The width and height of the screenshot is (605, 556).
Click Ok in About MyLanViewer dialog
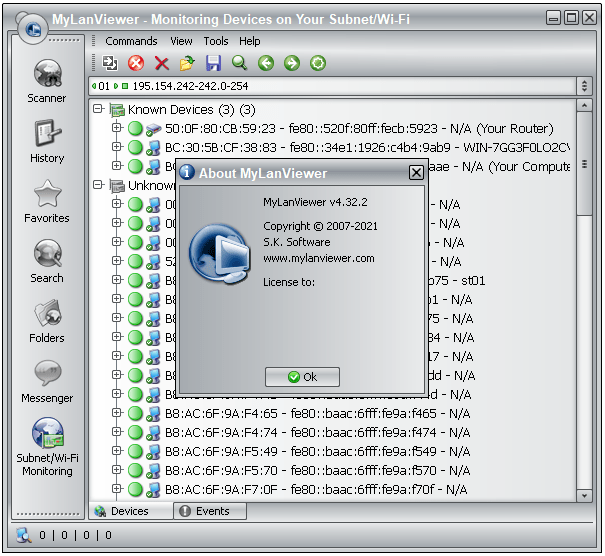click(302, 377)
